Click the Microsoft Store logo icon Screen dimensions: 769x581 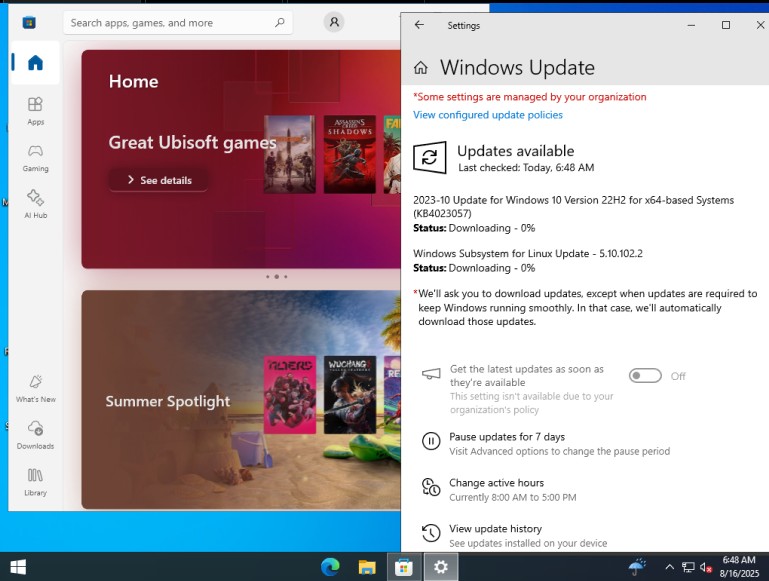pyautogui.click(x=29, y=23)
